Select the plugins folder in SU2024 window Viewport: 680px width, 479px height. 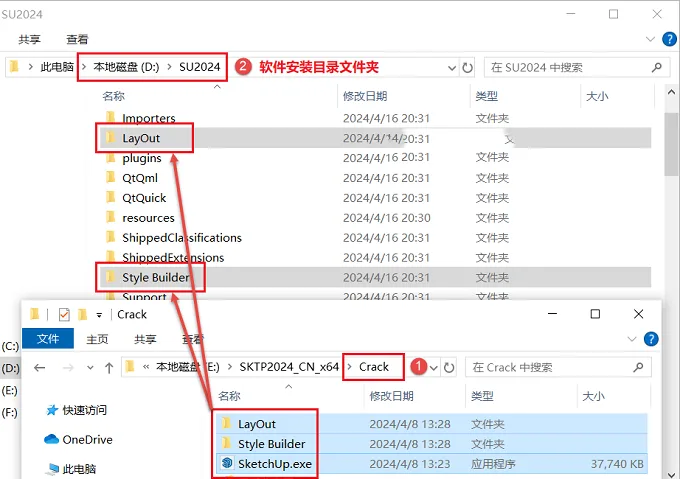point(142,158)
